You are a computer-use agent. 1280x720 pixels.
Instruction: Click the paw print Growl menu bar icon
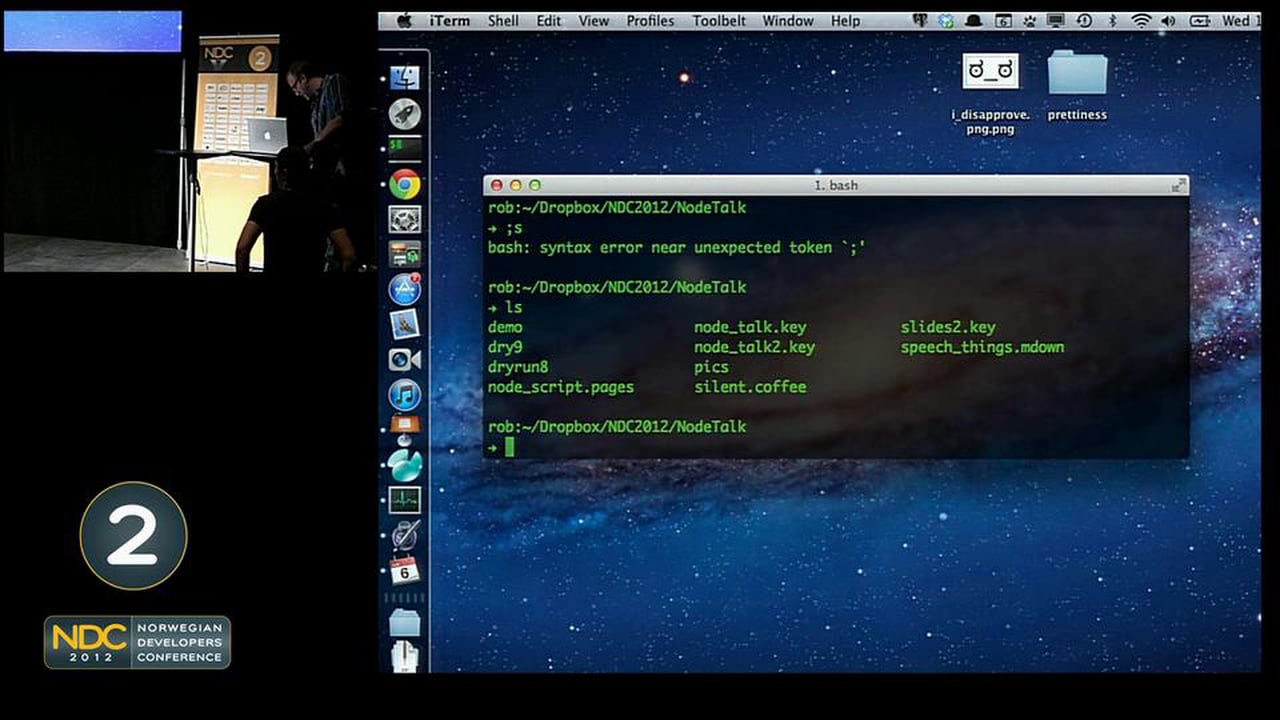pos(1028,21)
